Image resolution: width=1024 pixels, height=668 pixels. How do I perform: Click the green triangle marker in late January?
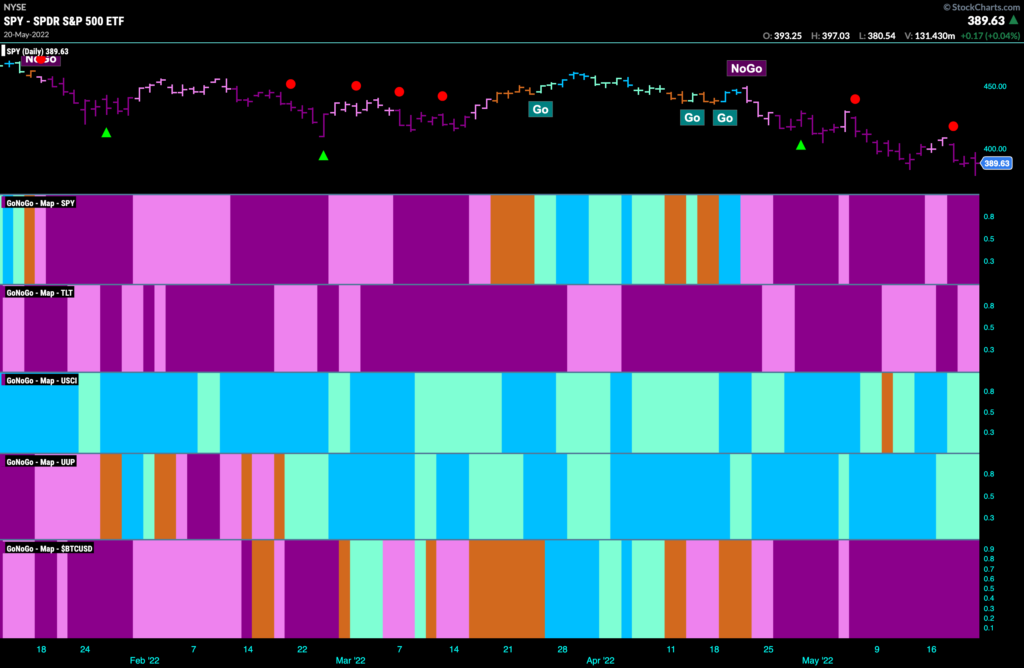[106, 133]
